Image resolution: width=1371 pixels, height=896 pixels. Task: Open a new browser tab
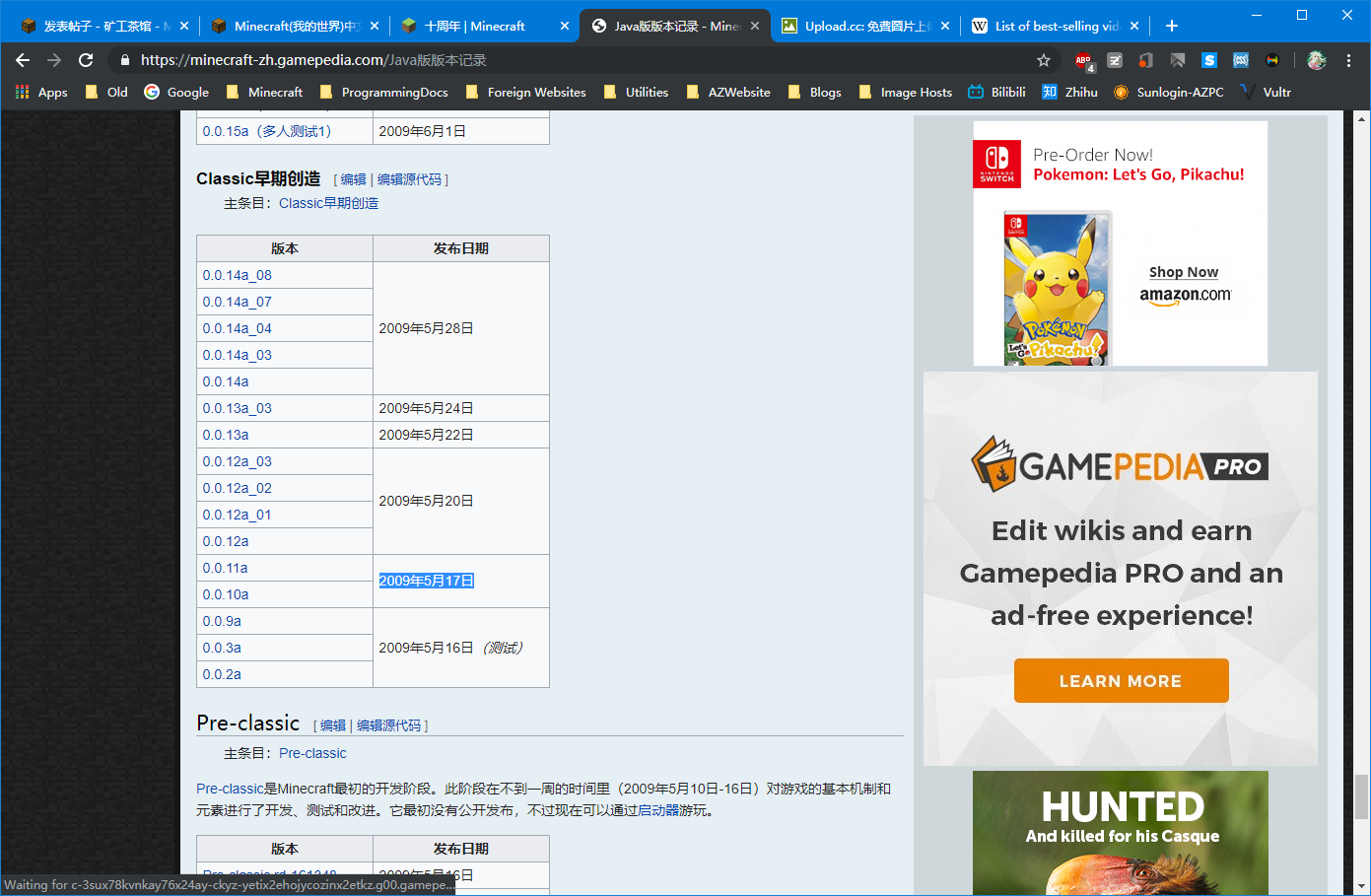(x=1172, y=26)
